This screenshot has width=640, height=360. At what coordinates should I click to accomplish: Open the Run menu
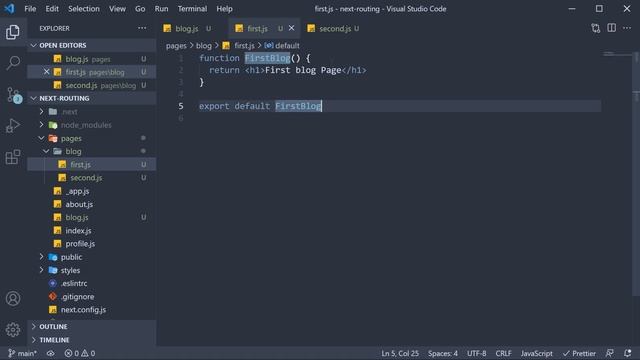(x=161, y=9)
